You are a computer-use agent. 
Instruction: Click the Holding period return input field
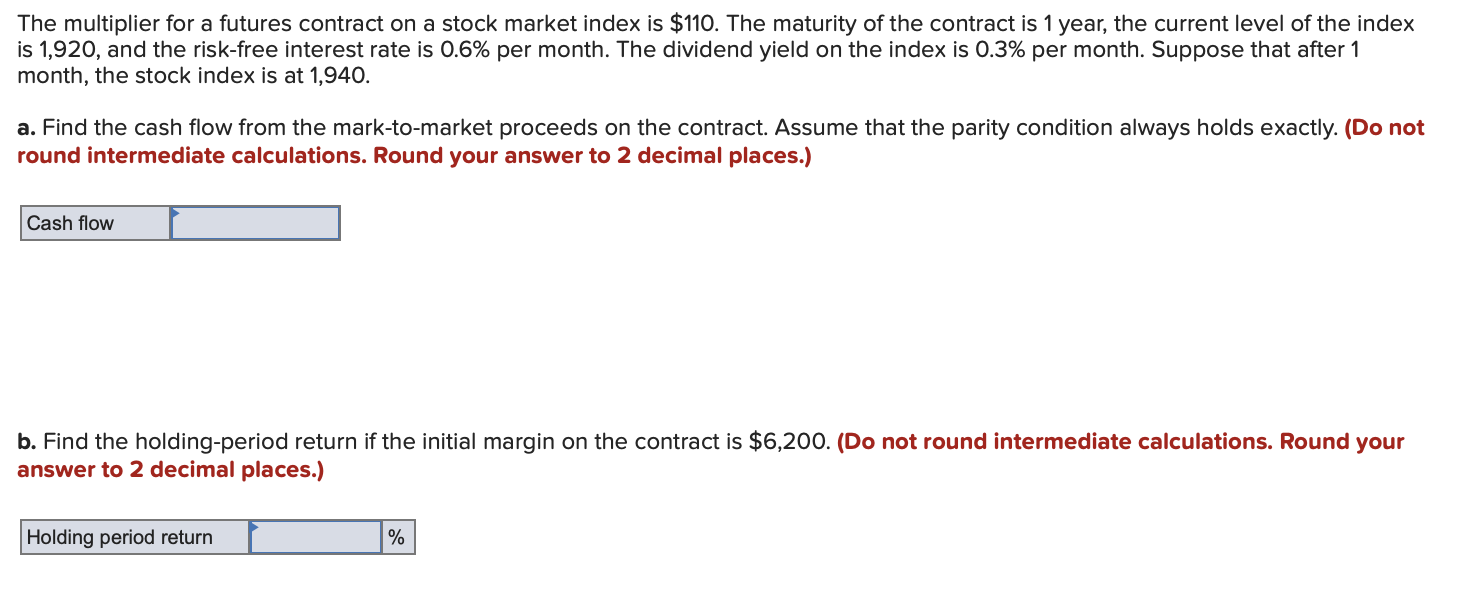pyautogui.click(x=315, y=537)
